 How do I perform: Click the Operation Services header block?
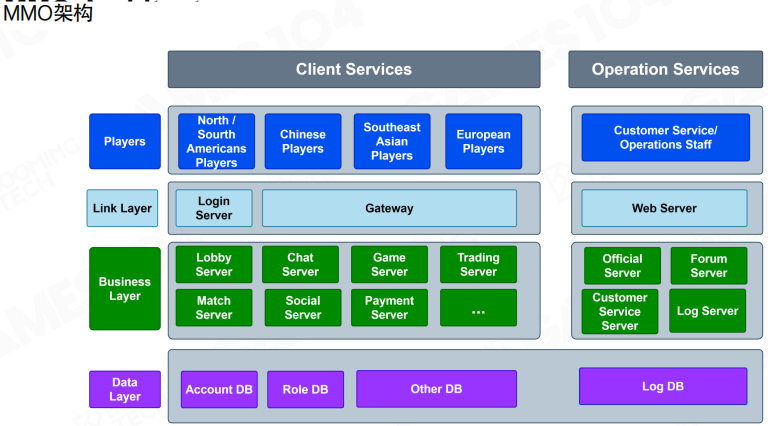665,70
